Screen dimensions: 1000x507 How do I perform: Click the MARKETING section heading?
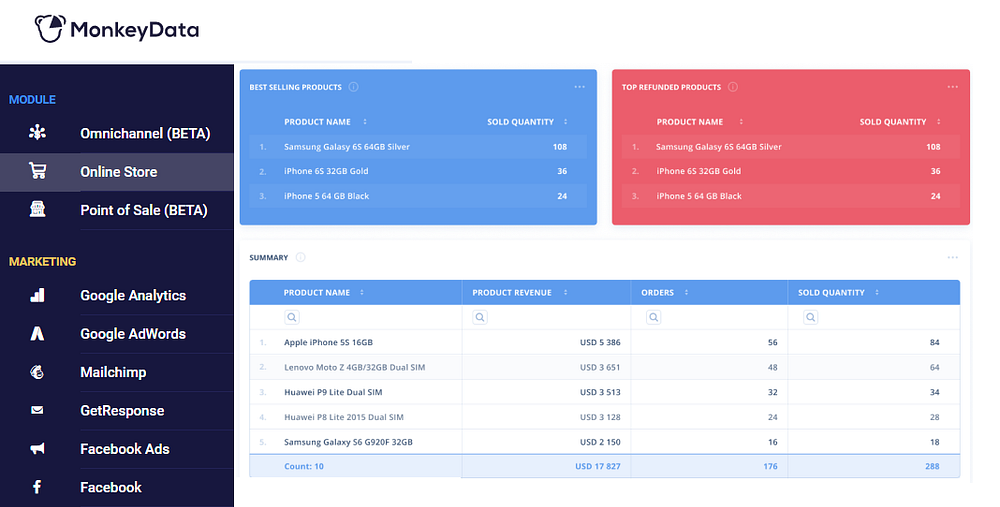coord(42,261)
